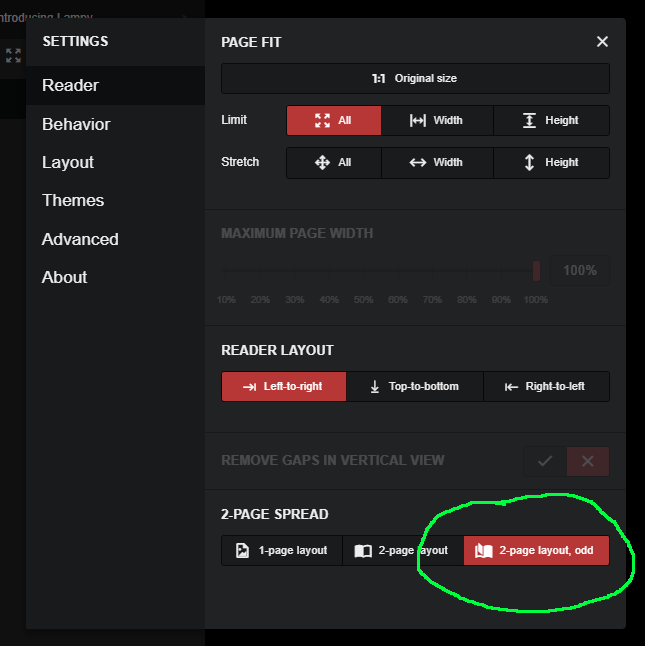Choose Right-to-left reader layout
The height and width of the screenshot is (646, 645).
tap(546, 386)
